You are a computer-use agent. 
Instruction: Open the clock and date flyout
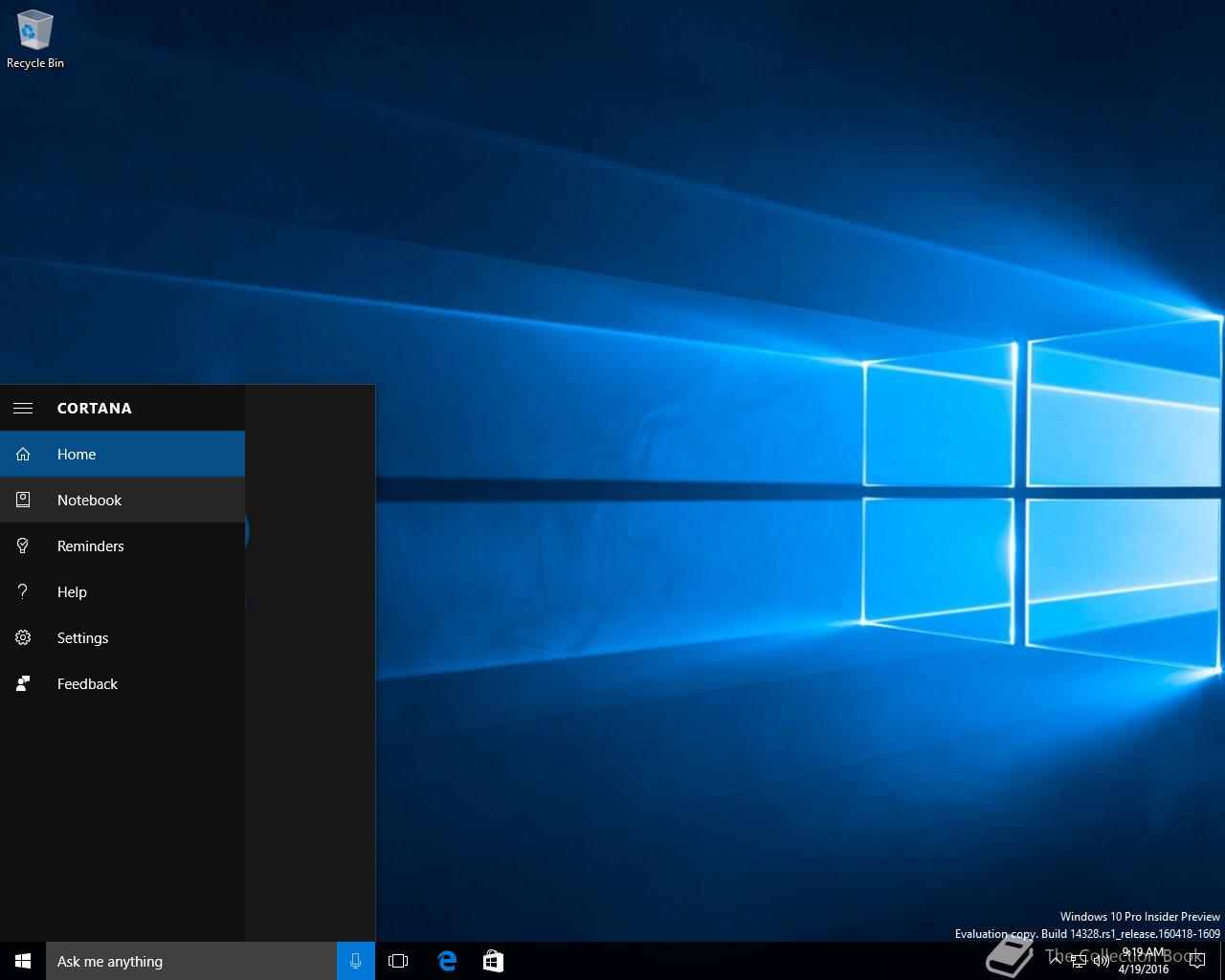1144,961
